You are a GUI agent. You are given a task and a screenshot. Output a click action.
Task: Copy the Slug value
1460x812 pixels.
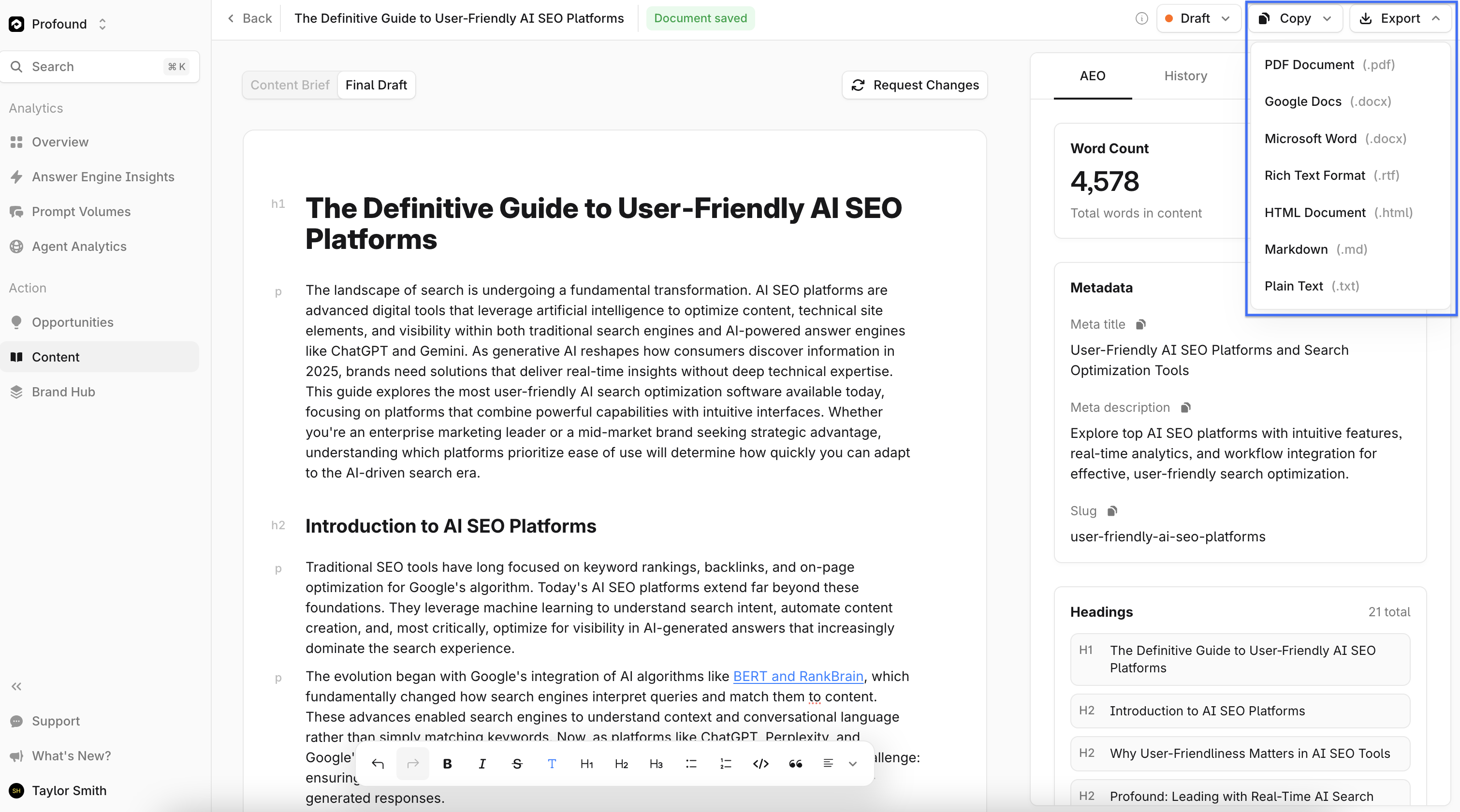(1112, 511)
